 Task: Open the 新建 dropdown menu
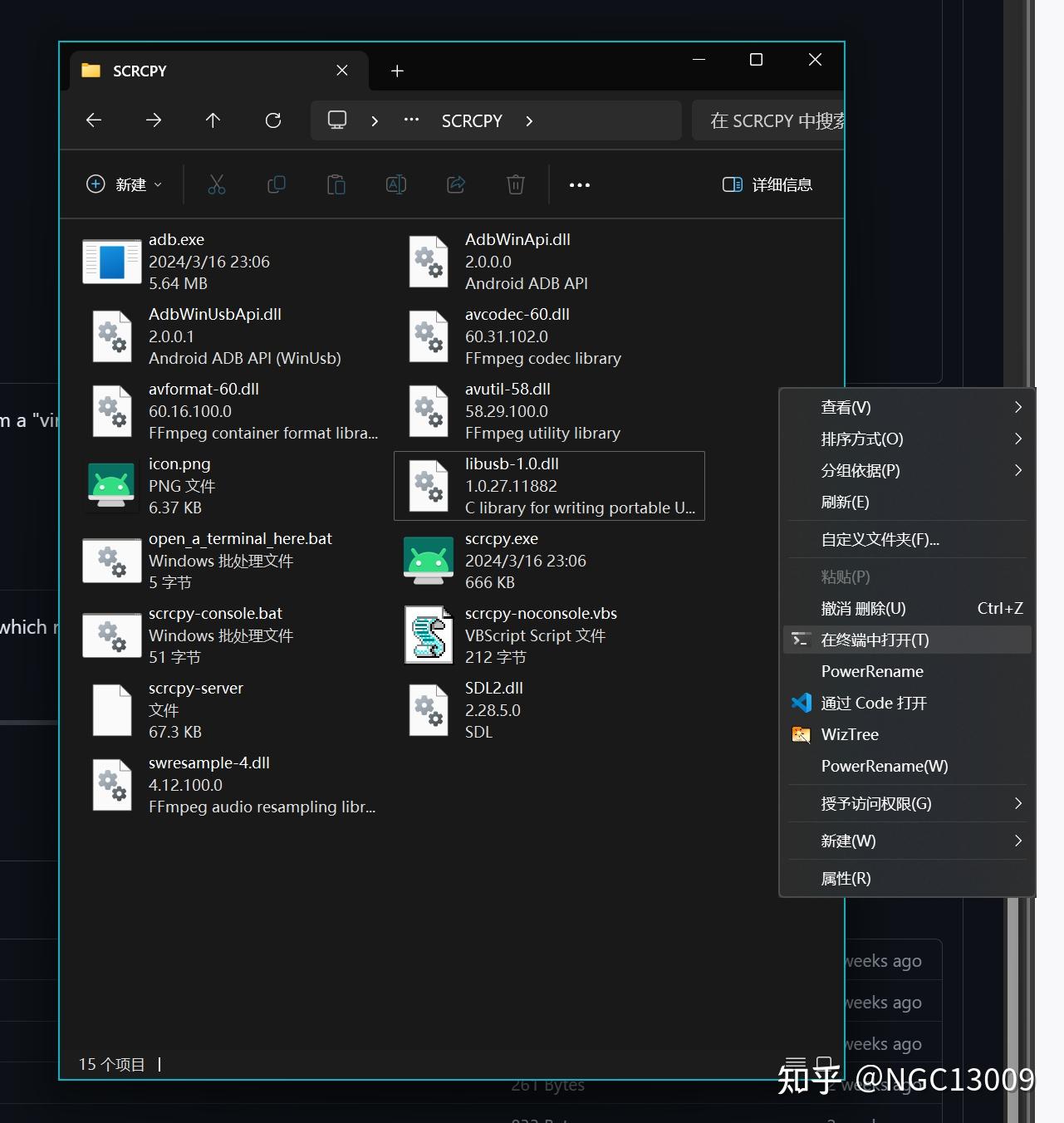click(123, 184)
